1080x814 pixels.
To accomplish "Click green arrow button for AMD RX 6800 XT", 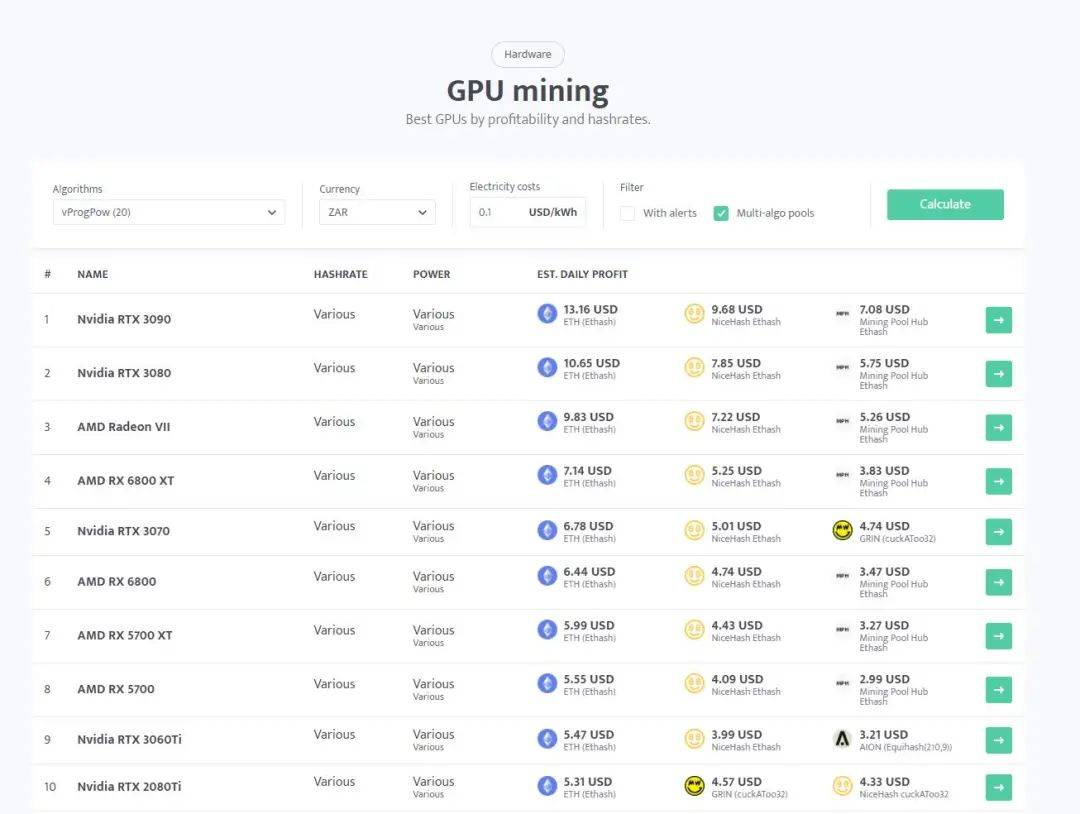I will point(998,481).
